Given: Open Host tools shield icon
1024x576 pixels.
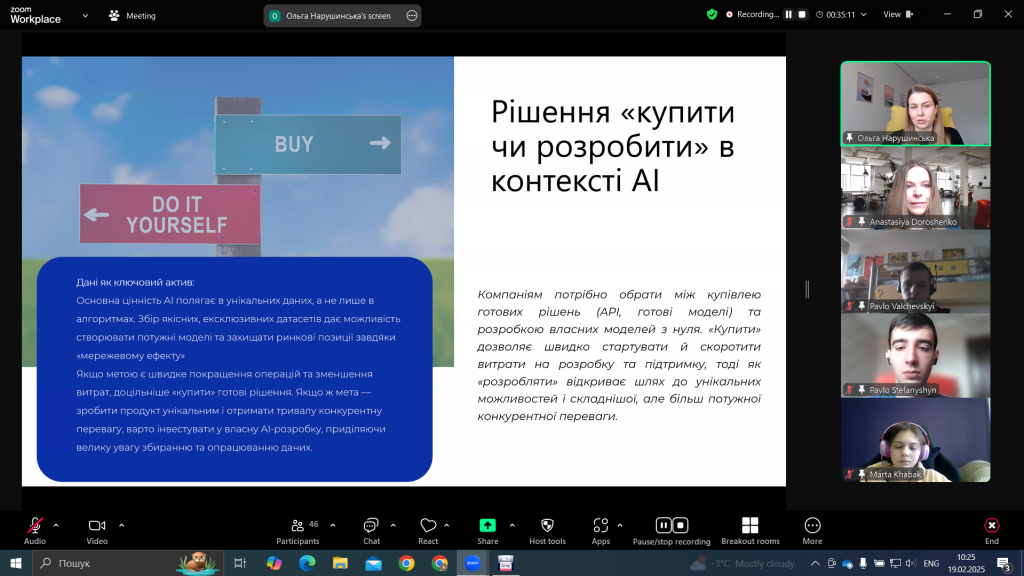Looking at the screenshot, I should [547, 526].
